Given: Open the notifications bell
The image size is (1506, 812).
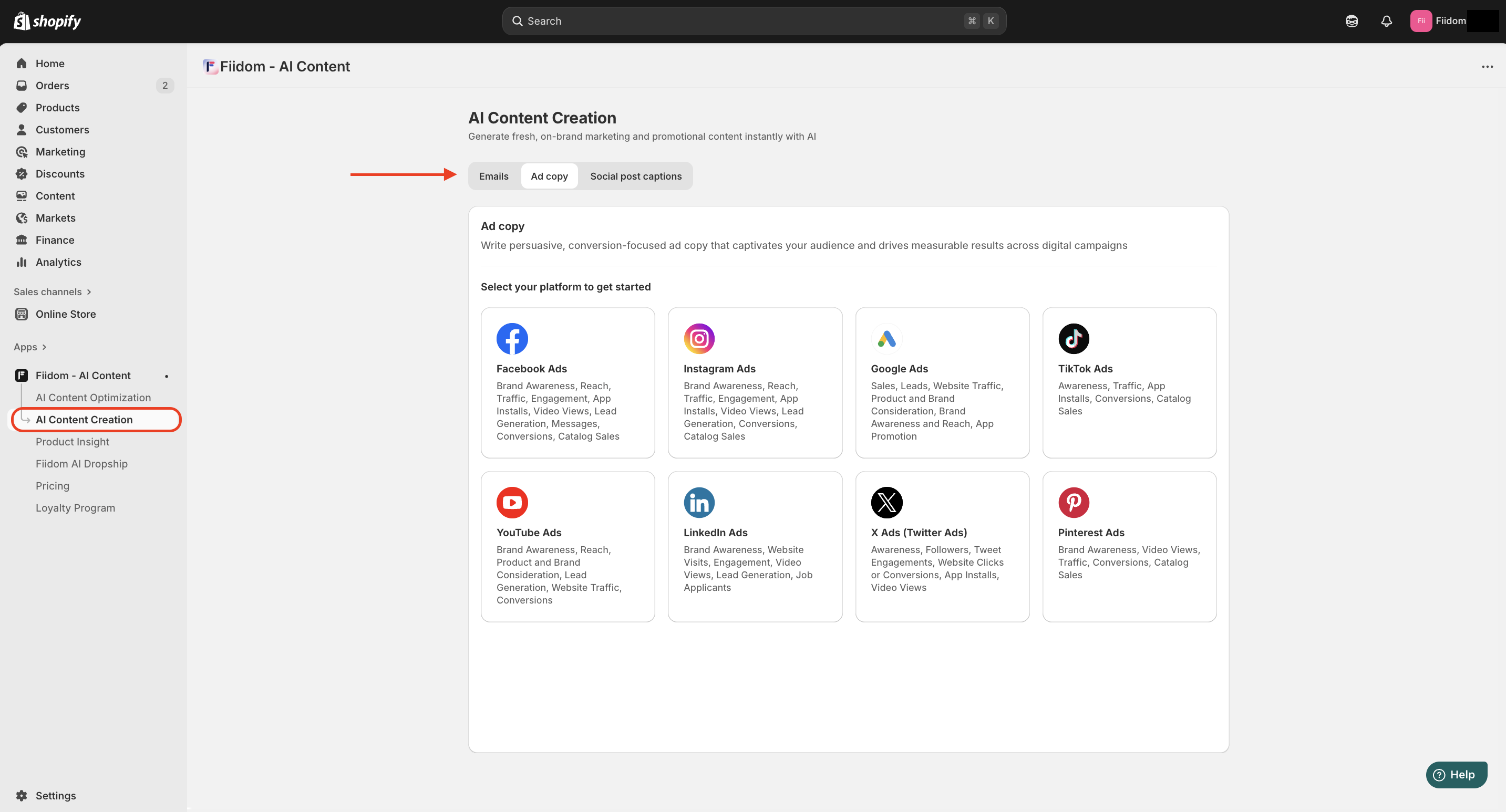Looking at the screenshot, I should coord(1386,21).
